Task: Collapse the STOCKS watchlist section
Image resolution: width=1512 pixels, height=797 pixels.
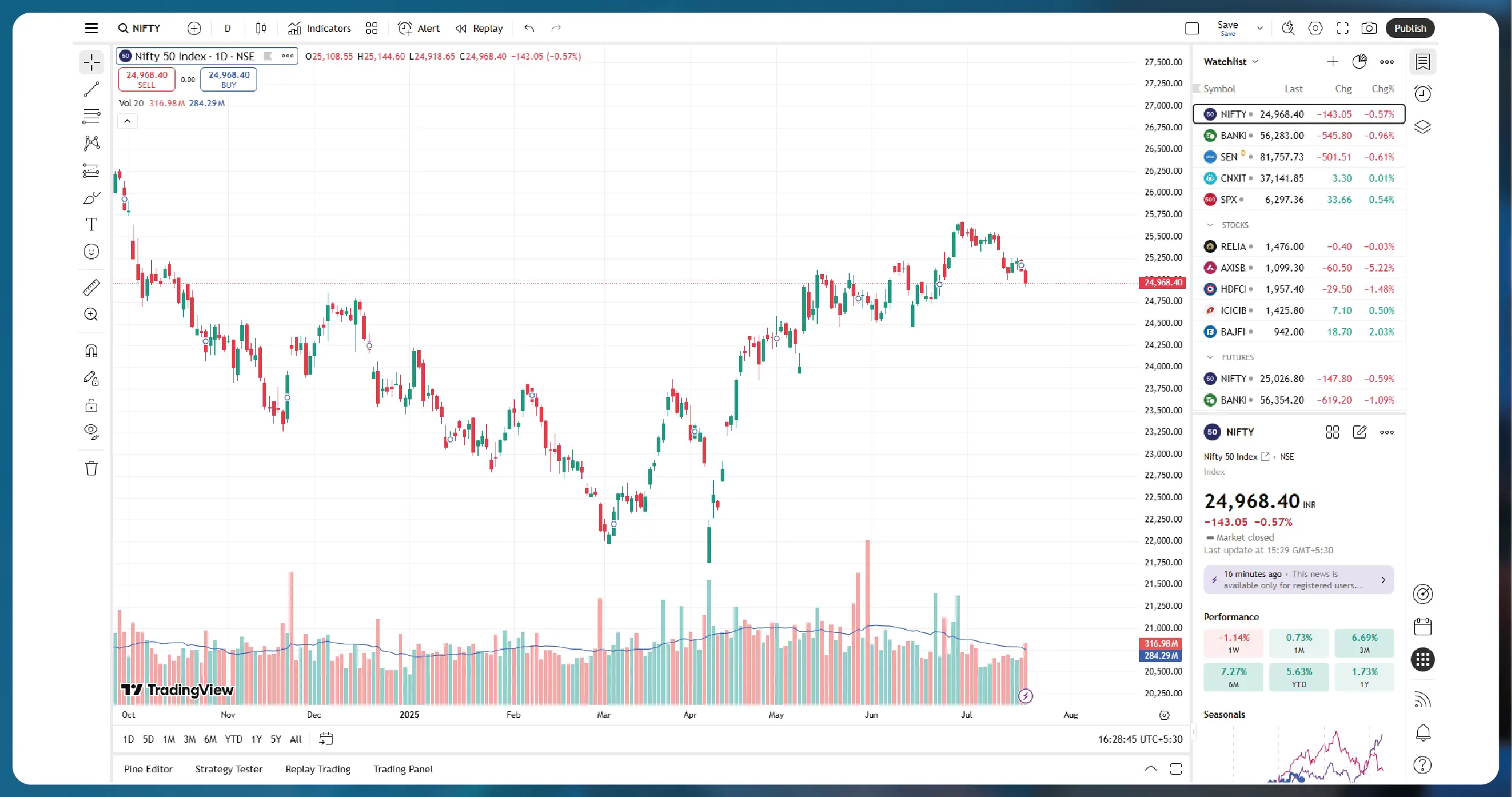Action: pos(1210,225)
